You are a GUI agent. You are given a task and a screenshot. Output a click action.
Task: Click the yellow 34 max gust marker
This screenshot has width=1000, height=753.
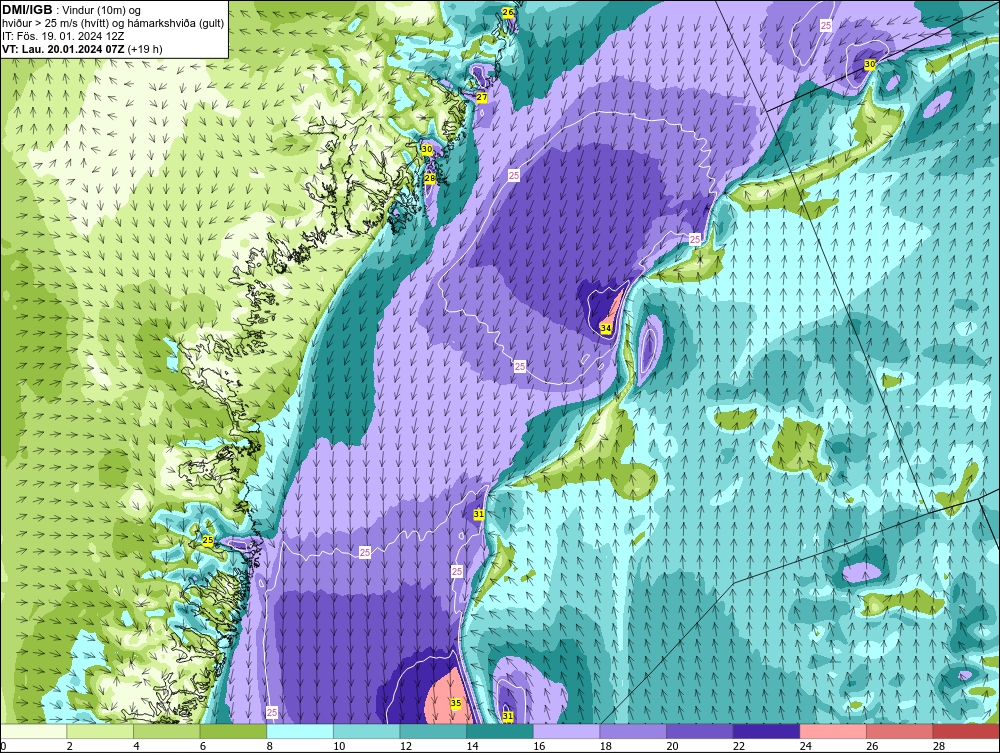(606, 328)
